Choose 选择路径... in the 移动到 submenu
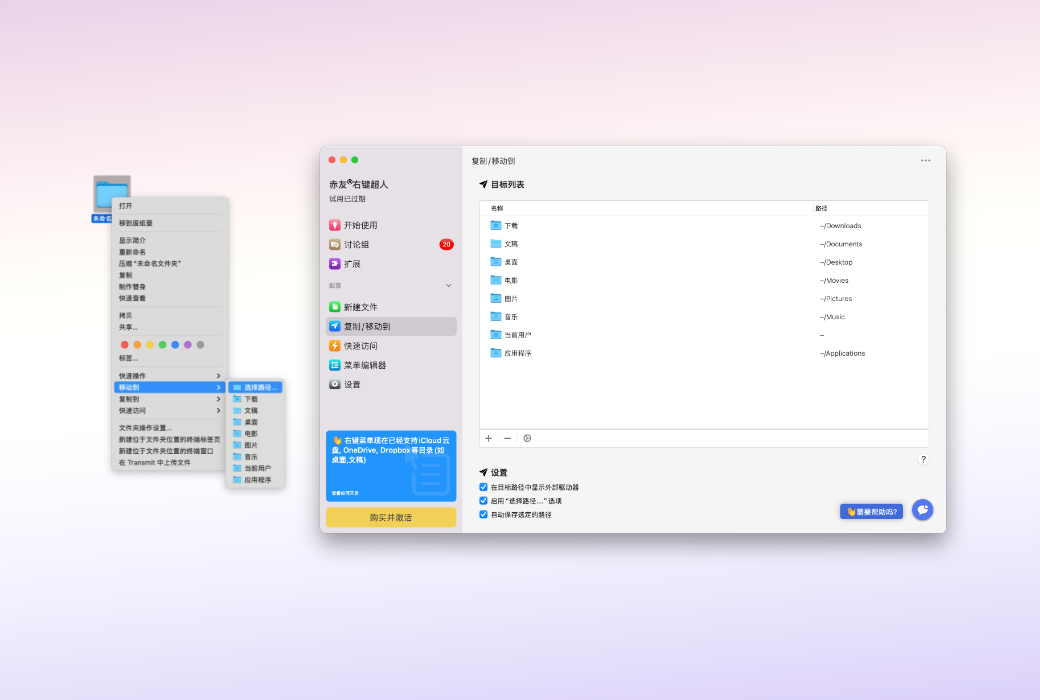The image size is (1040, 700). [255, 387]
